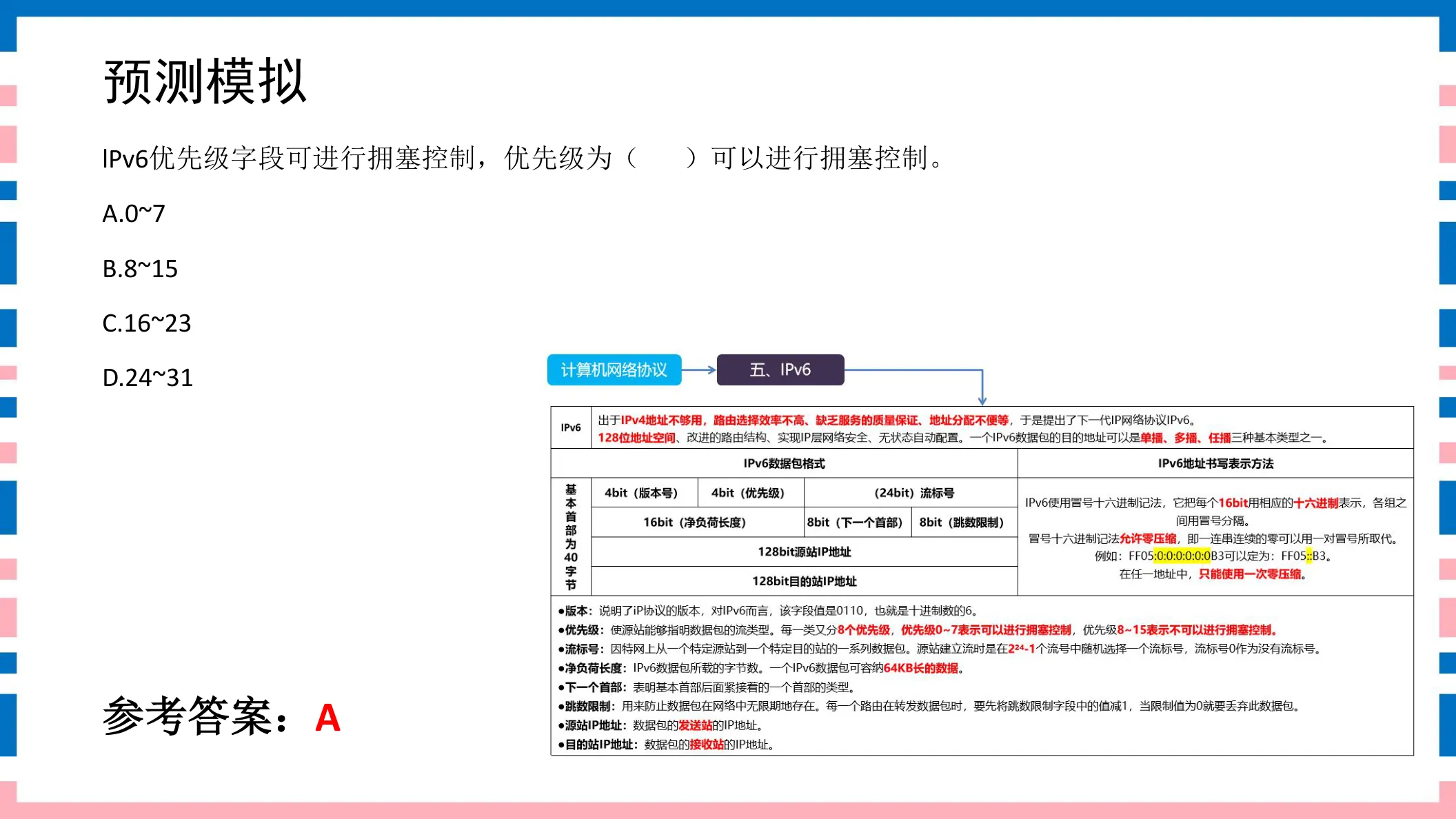Viewport: 1456px width, 819px height.
Task: Click the 参考答案 label
Action: tap(196, 716)
